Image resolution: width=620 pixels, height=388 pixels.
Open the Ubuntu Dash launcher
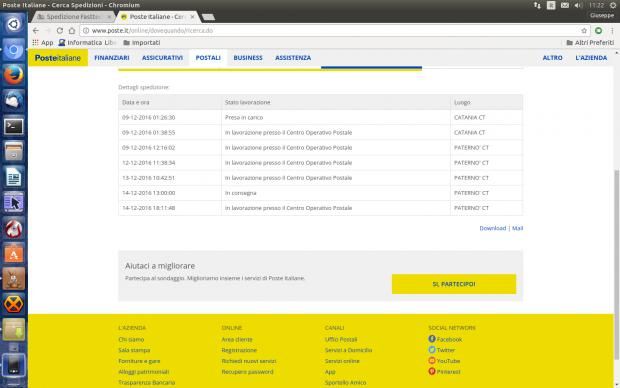point(13,24)
